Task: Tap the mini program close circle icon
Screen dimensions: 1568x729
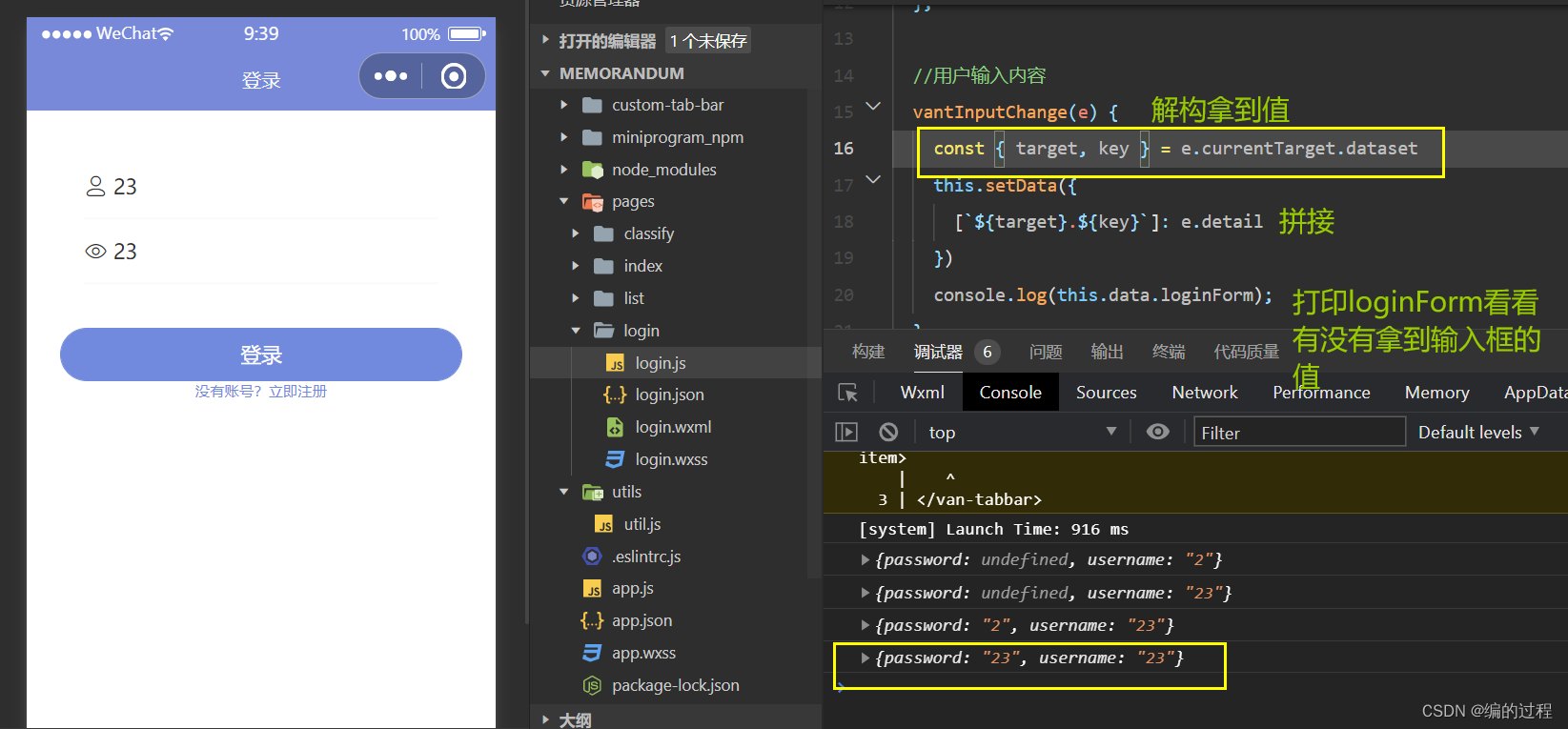Action: [x=454, y=76]
